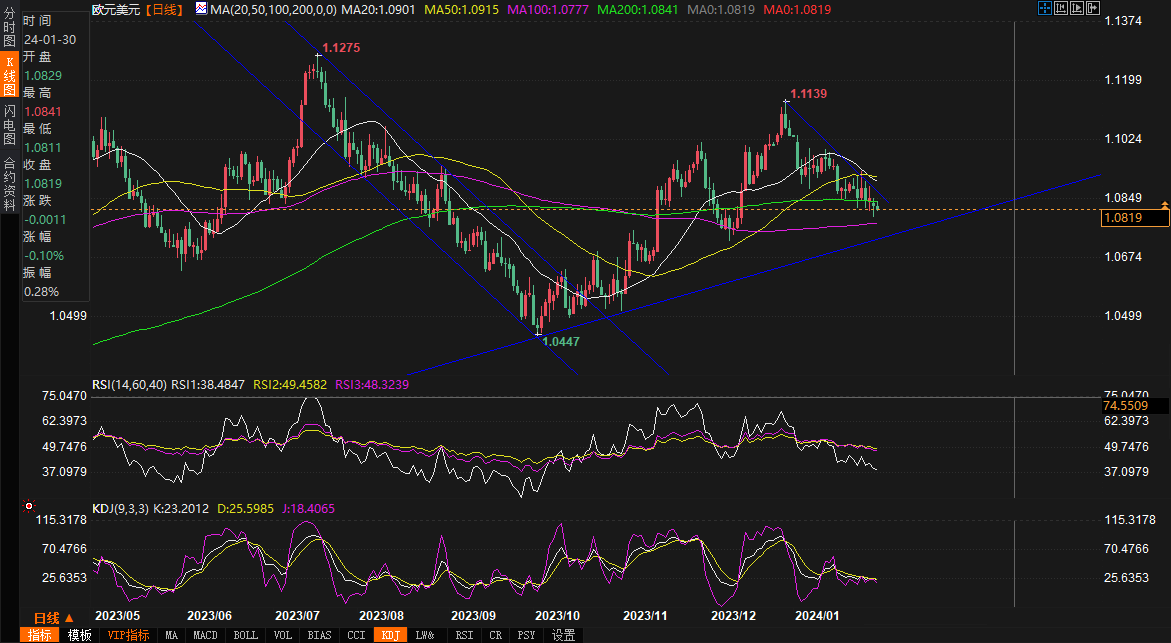Screen dimensions: 1171x643
Task: Open the 设置 settings button
Action: pos(563,635)
